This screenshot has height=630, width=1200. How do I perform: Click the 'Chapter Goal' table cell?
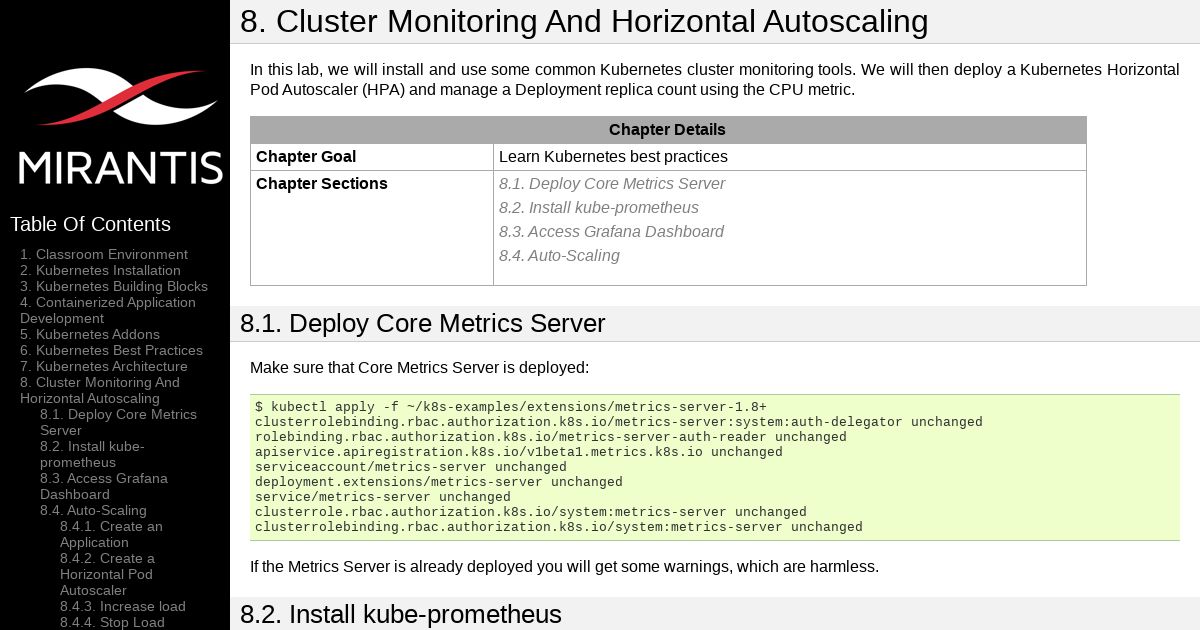click(x=372, y=157)
